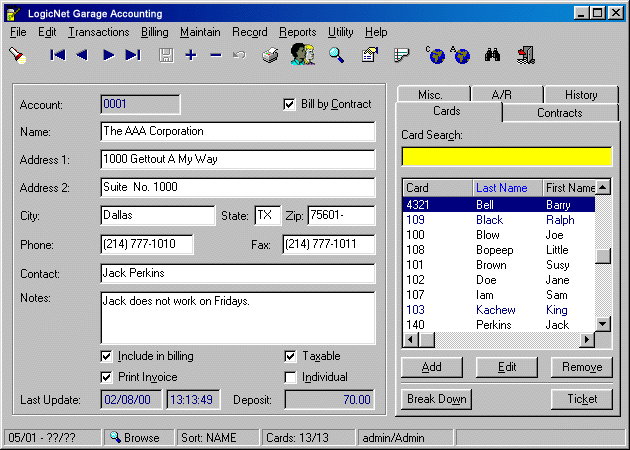Toggle the Bill by Contract checkbox
Image resolution: width=630 pixels, height=450 pixels.
coord(289,104)
